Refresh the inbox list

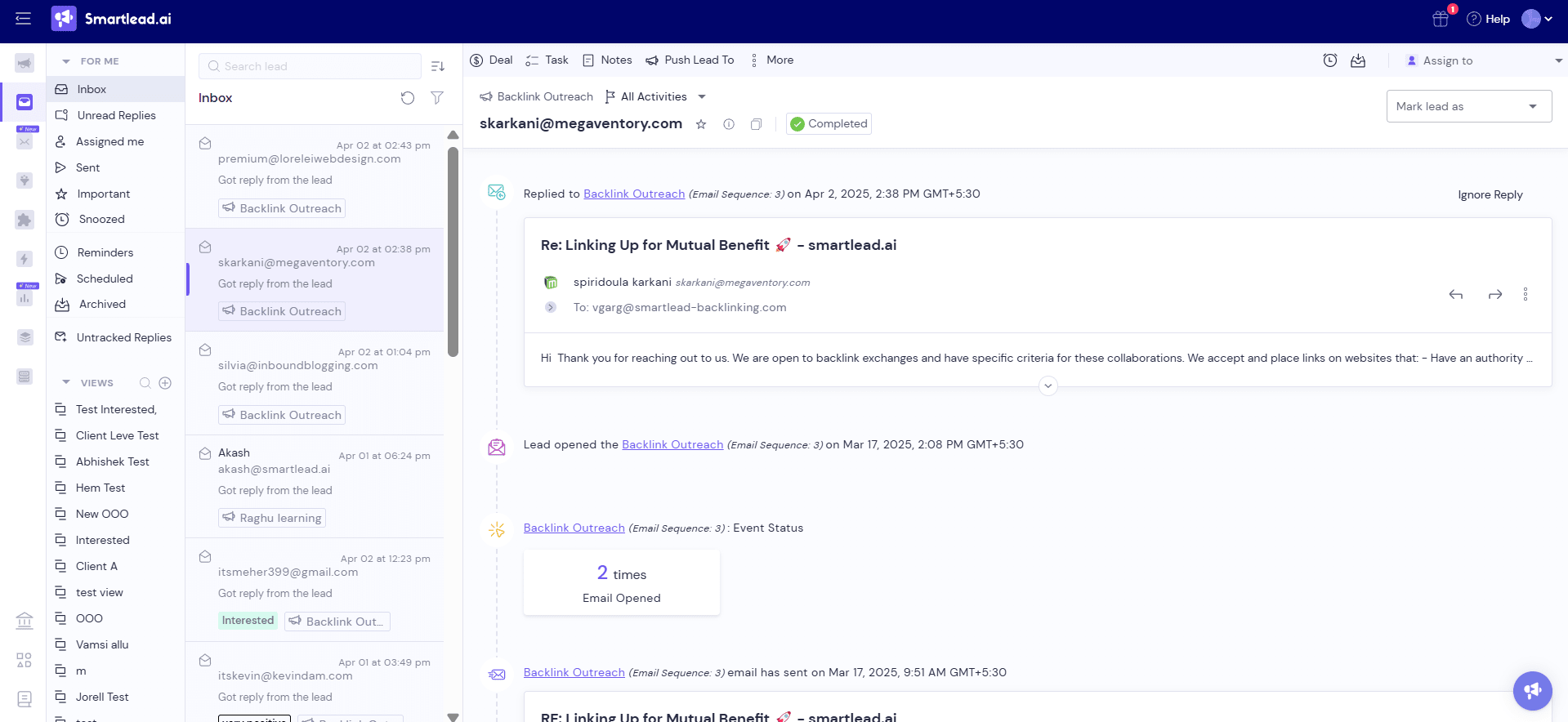click(x=408, y=98)
